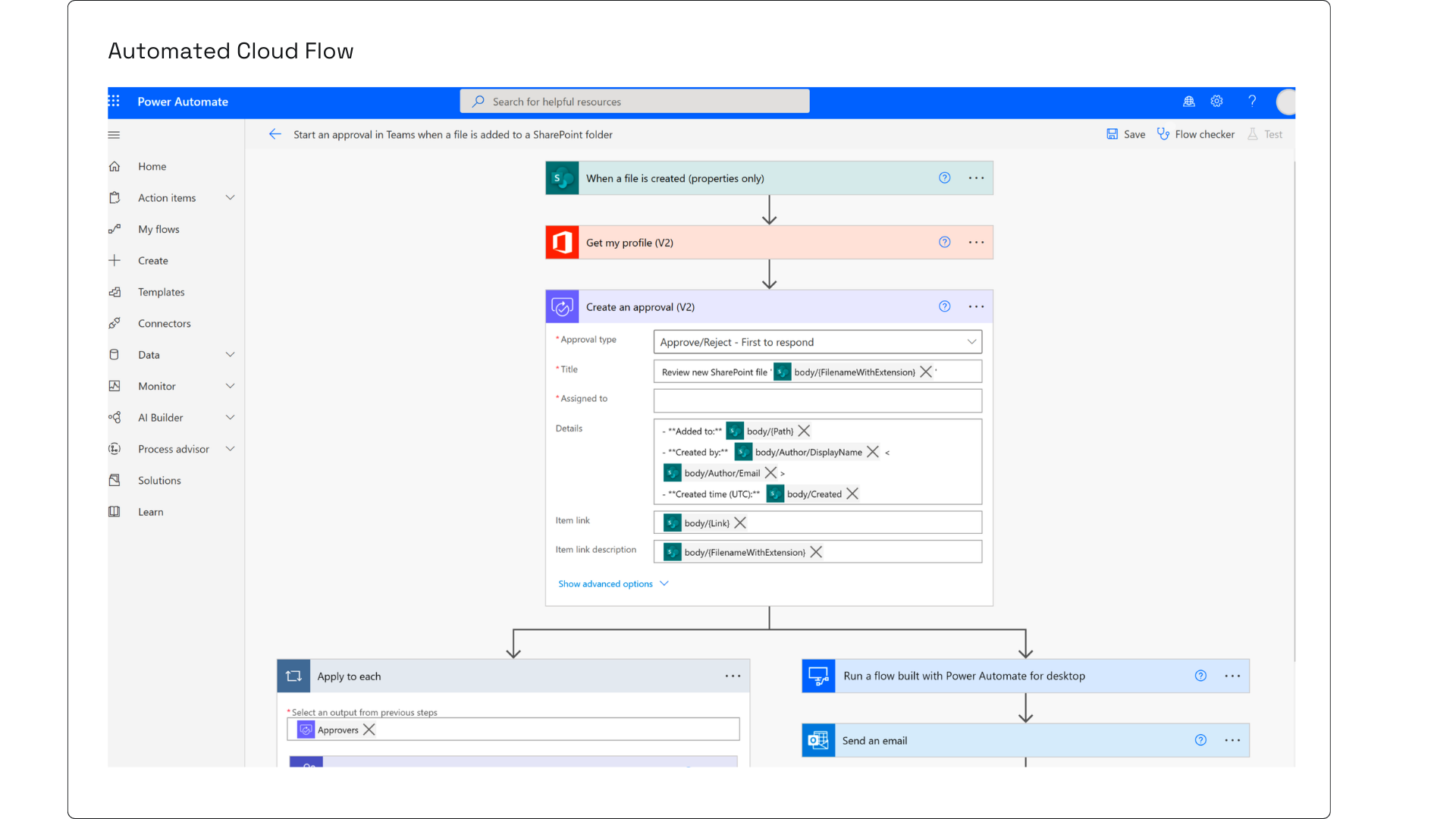Click the Office 365 icon on Get my profile
1456x819 pixels.
pos(562,243)
